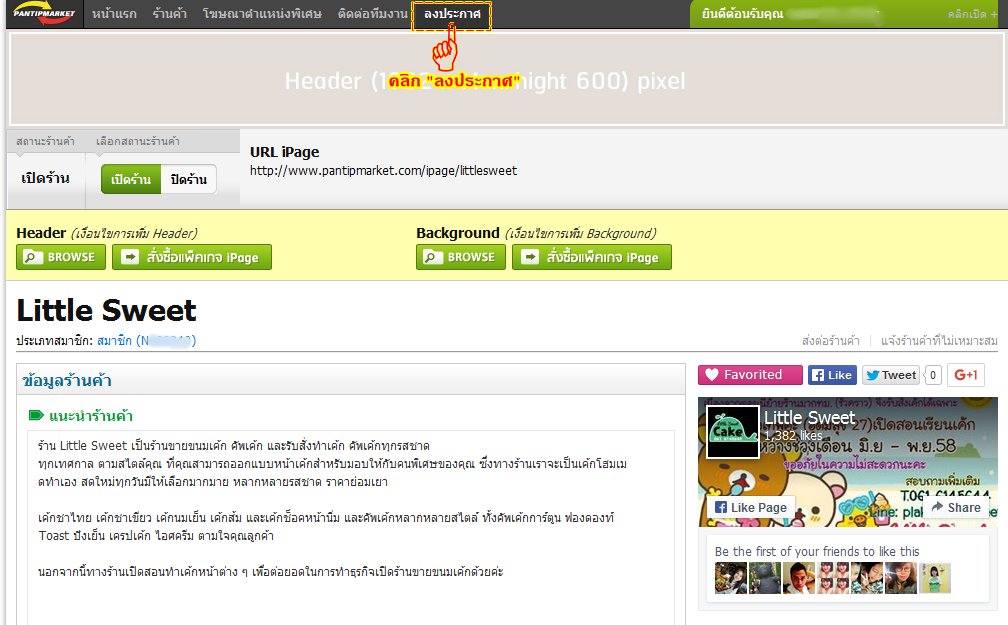1008x625 pixels.
Task: Click the Header banner placeholder area
Action: [505, 78]
